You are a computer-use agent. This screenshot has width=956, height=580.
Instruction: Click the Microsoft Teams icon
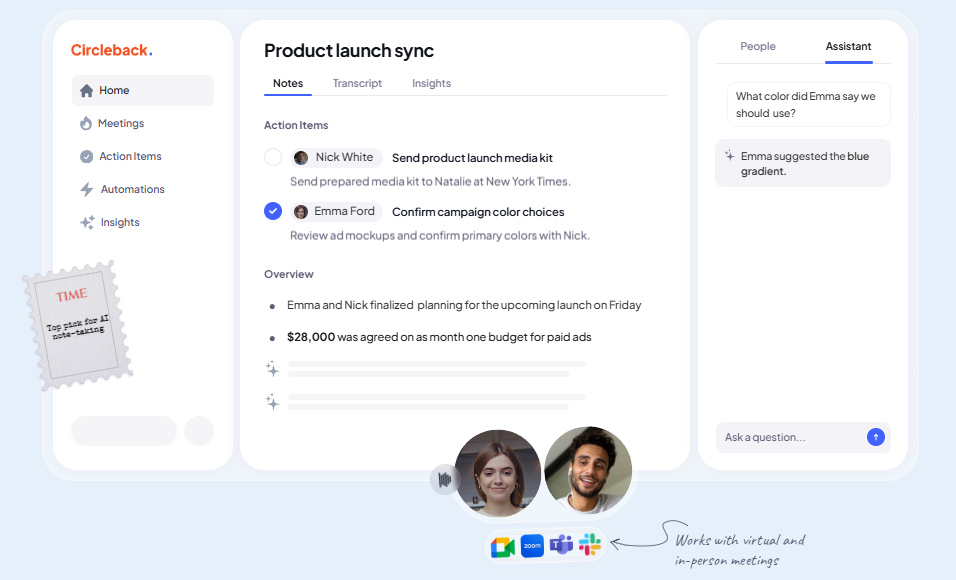[x=561, y=544]
